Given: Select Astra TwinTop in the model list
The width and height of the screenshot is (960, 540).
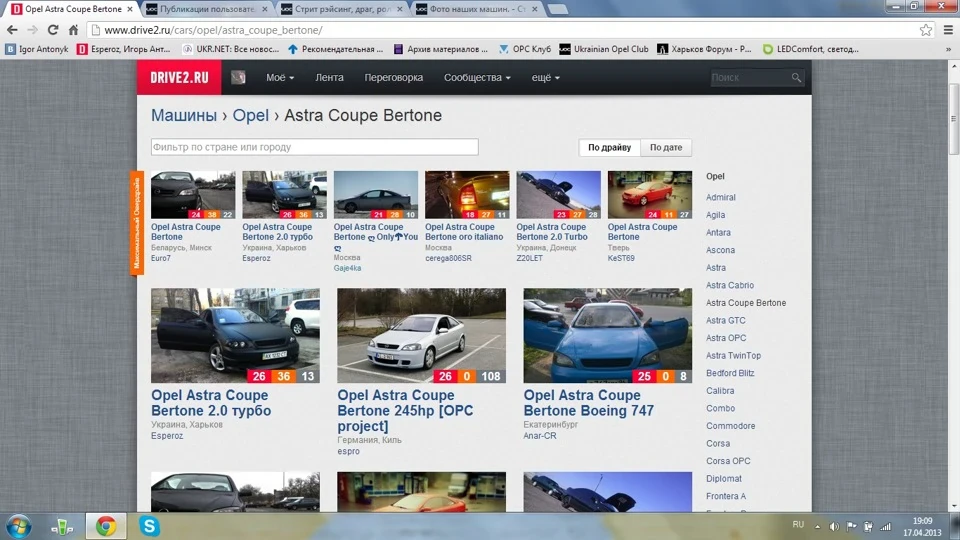Looking at the screenshot, I should coord(733,356).
